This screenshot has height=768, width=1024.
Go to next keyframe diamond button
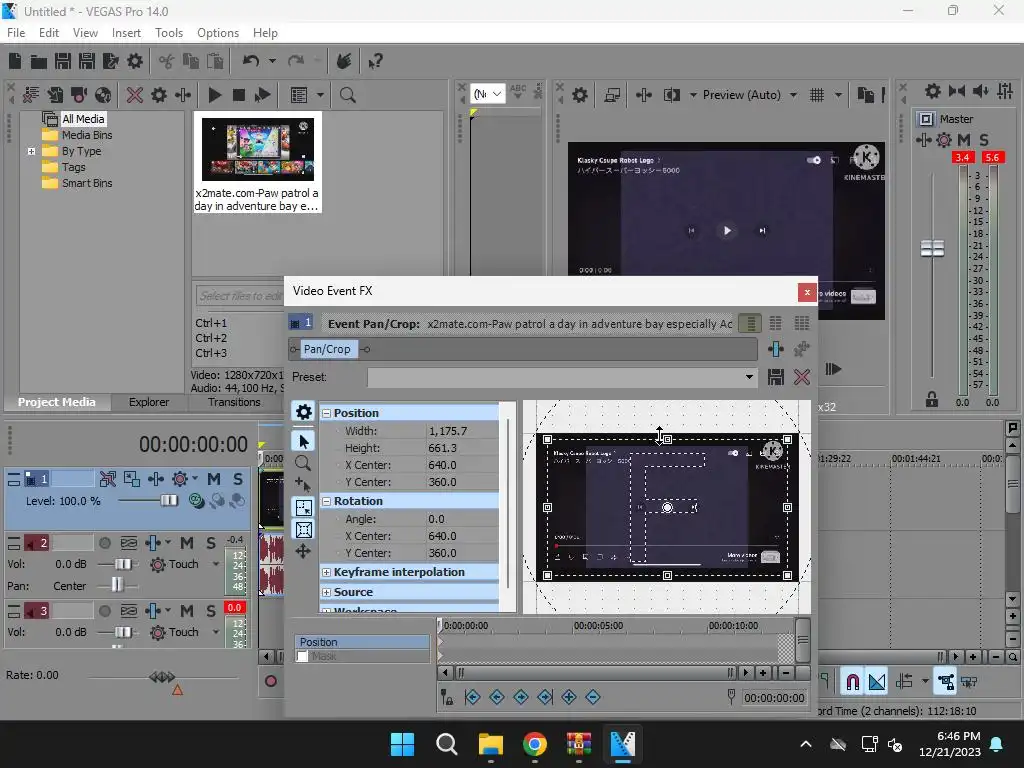click(x=520, y=697)
